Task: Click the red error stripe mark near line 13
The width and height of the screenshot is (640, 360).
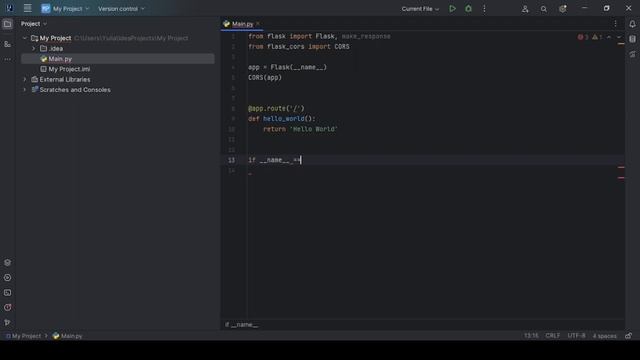Action: pyautogui.click(x=621, y=167)
